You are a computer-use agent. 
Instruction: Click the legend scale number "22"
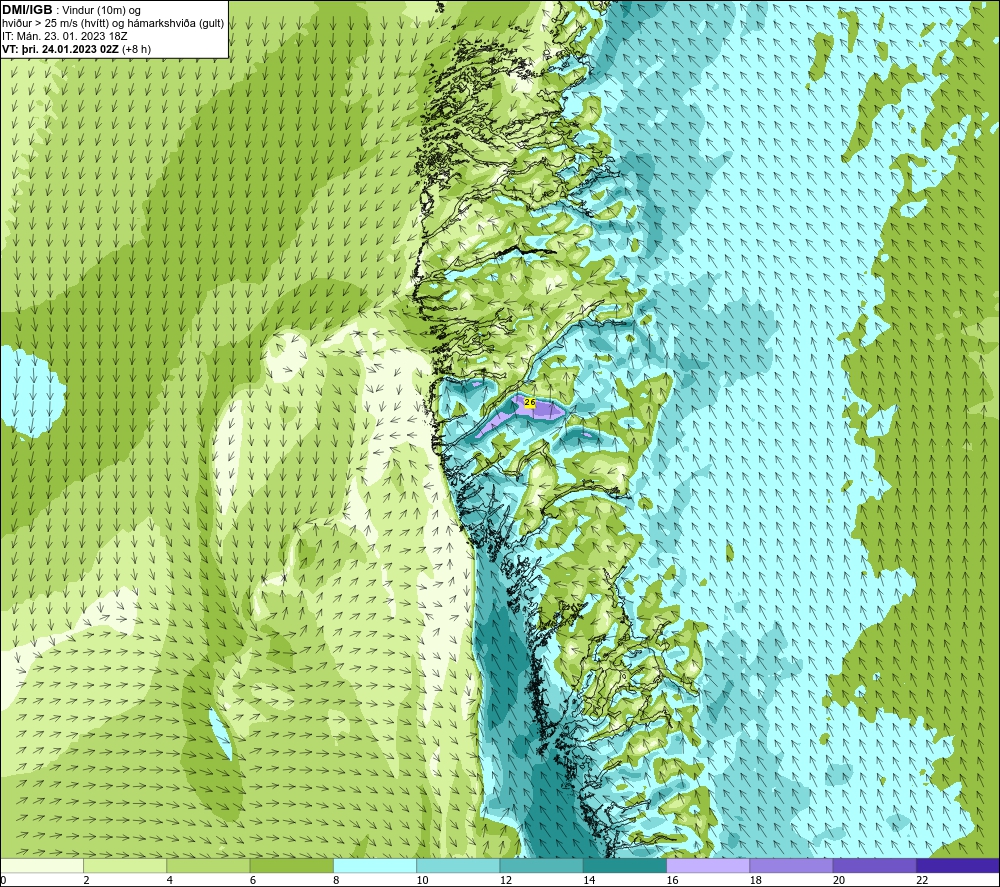922,881
